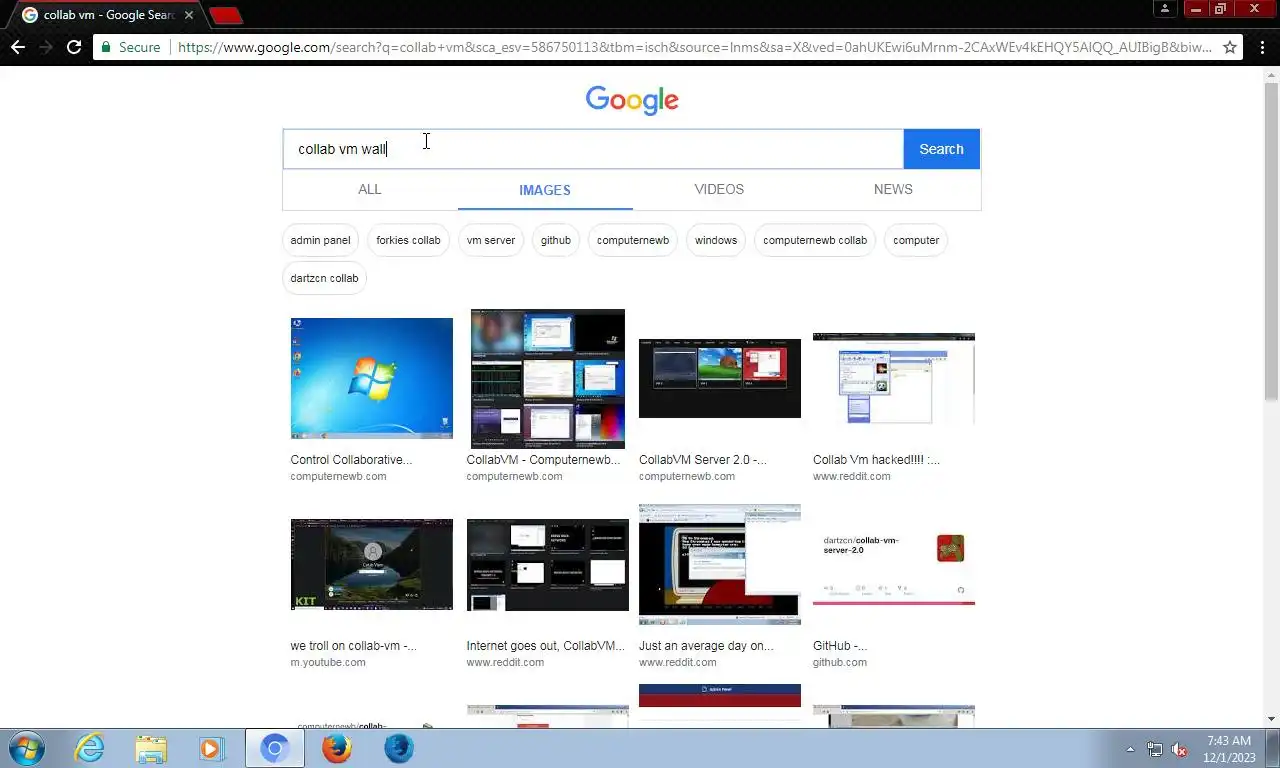
Task: Click 'www.reddit.com' under Collab Vm hacked
Action: tap(851, 476)
